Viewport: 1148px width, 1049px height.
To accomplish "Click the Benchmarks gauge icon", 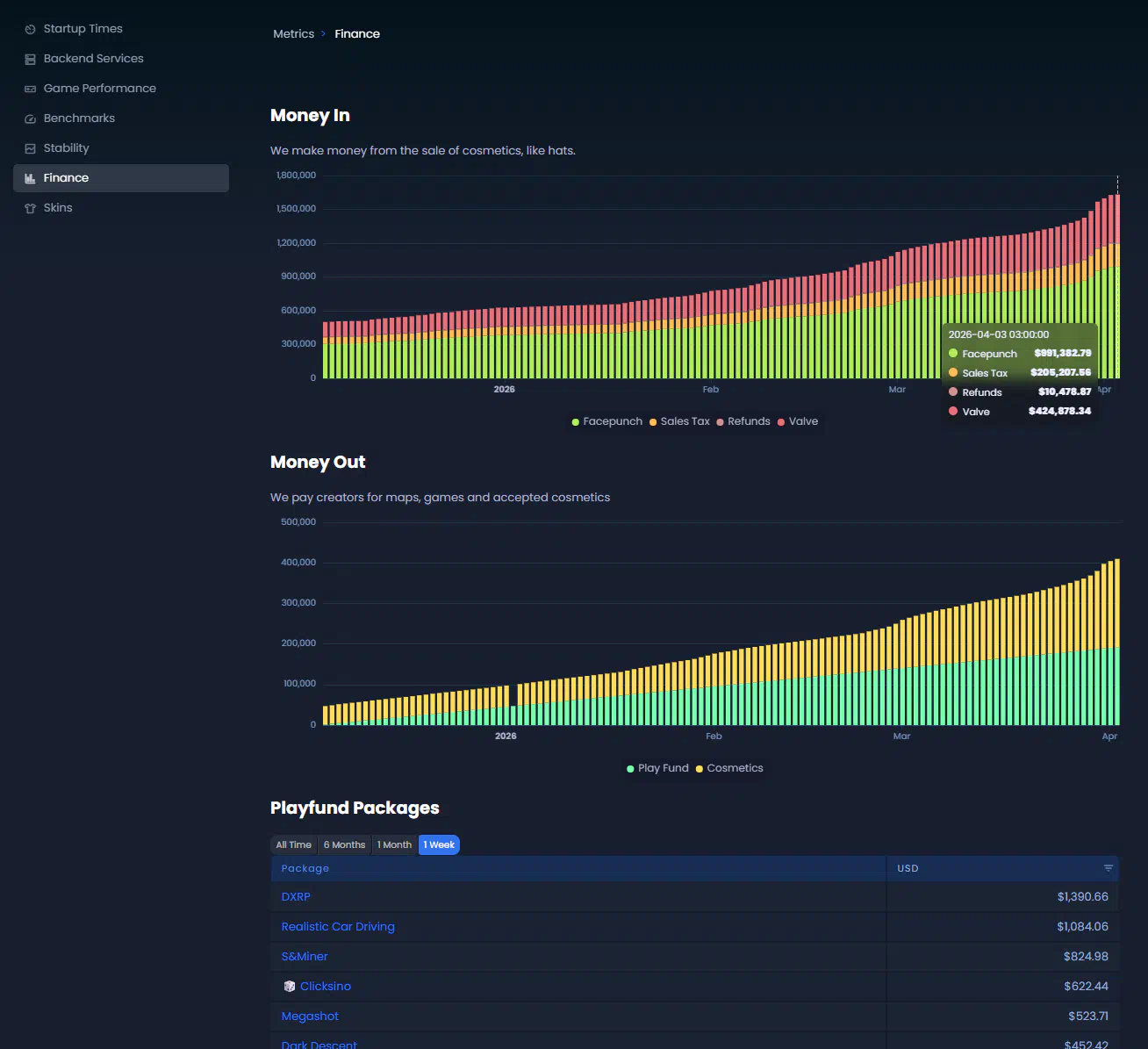I will pyautogui.click(x=30, y=119).
